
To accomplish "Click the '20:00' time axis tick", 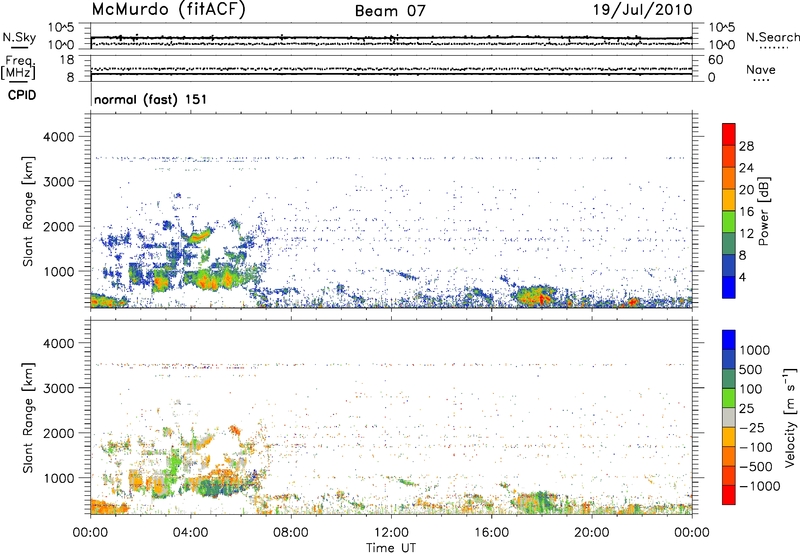I will pos(592,532).
